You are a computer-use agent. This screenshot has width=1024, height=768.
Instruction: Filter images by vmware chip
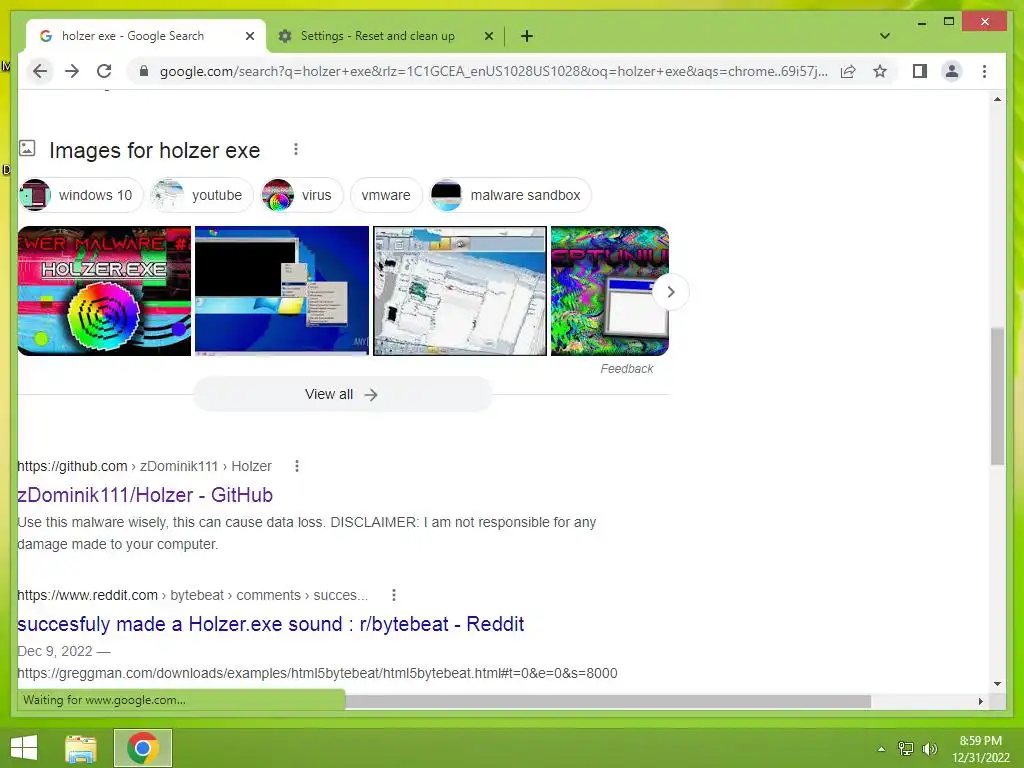pyautogui.click(x=386, y=195)
